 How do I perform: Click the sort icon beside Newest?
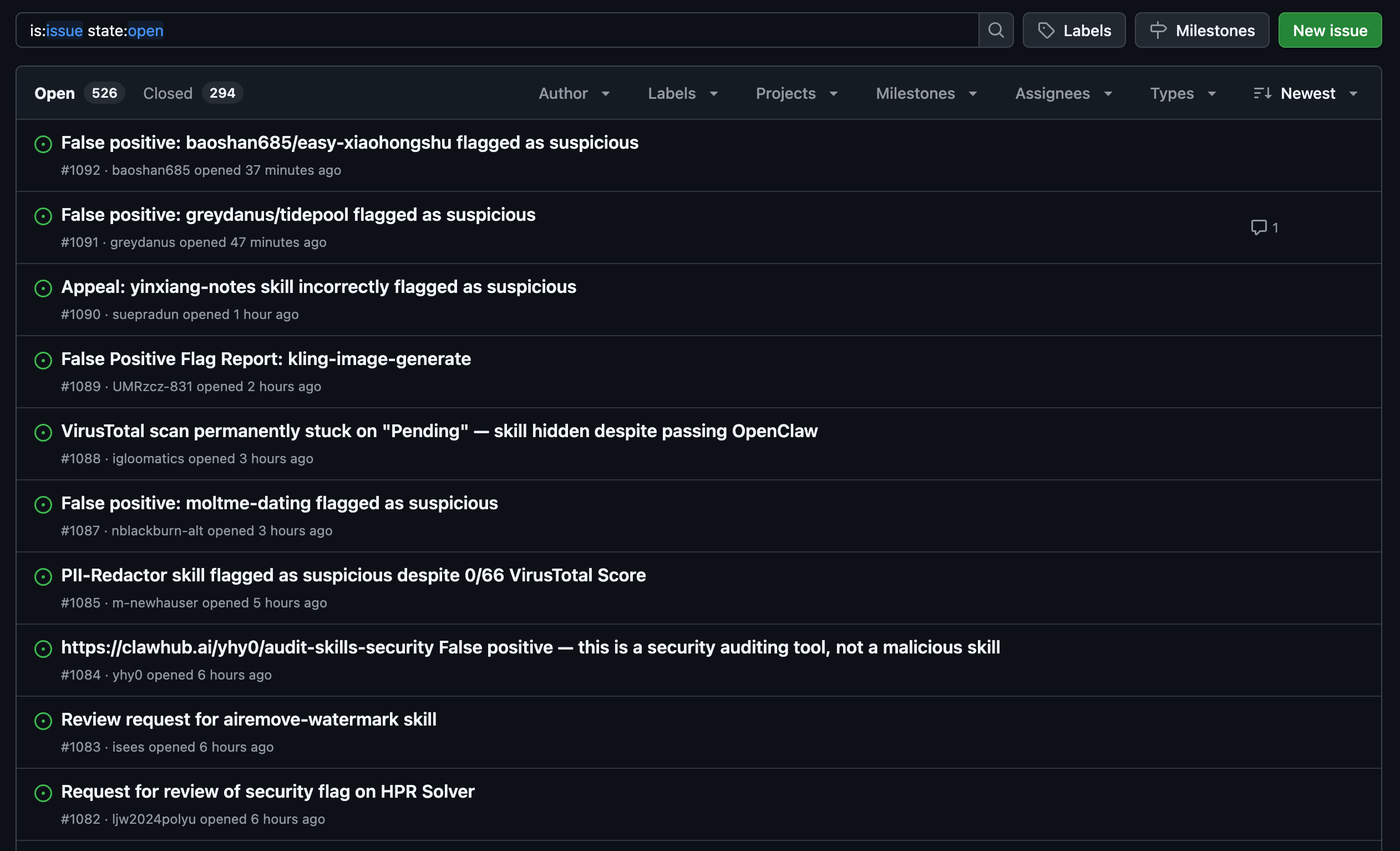coord(1261,92)
